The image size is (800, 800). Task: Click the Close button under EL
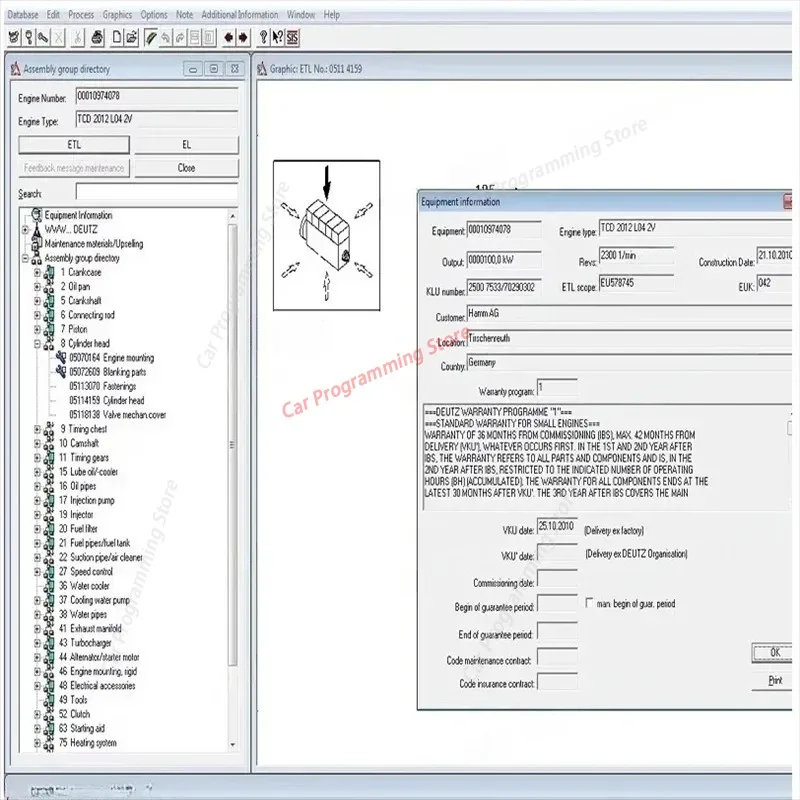tap(186, 168)
